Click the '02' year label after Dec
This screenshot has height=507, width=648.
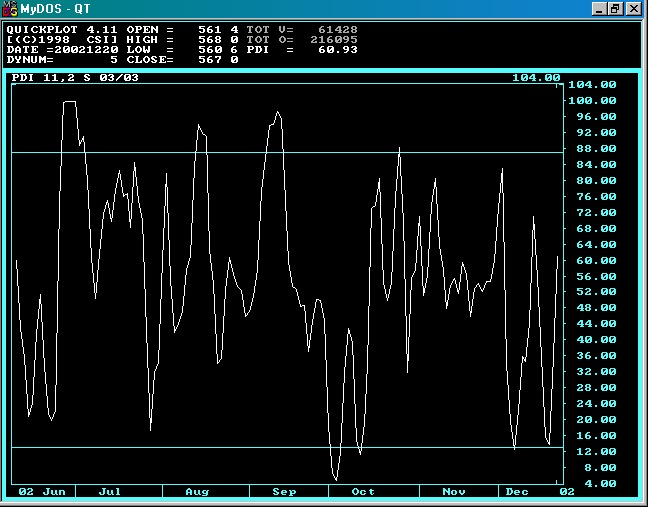[567, 492]
